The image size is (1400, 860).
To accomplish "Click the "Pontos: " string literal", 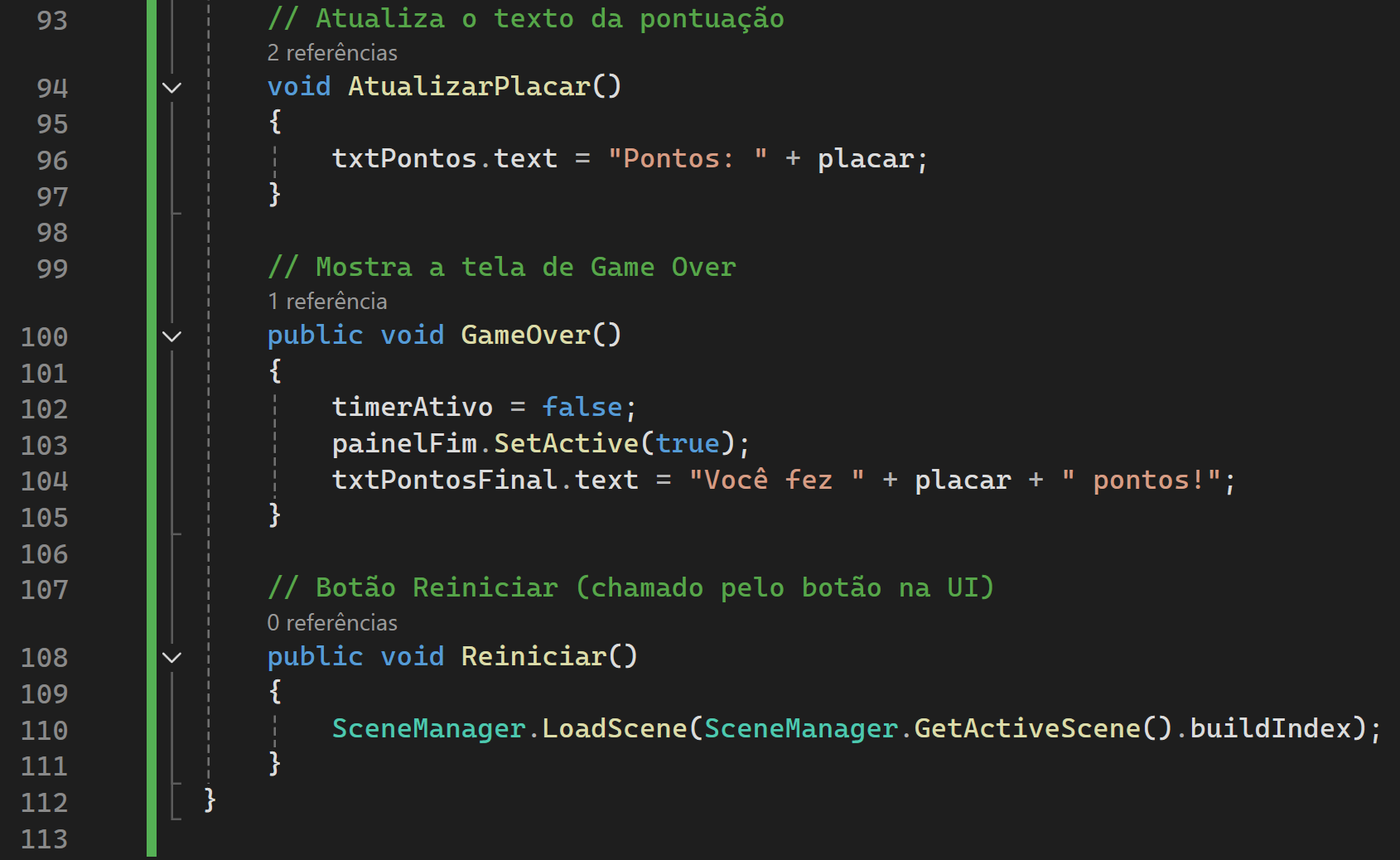I will (x=687, y=159).
